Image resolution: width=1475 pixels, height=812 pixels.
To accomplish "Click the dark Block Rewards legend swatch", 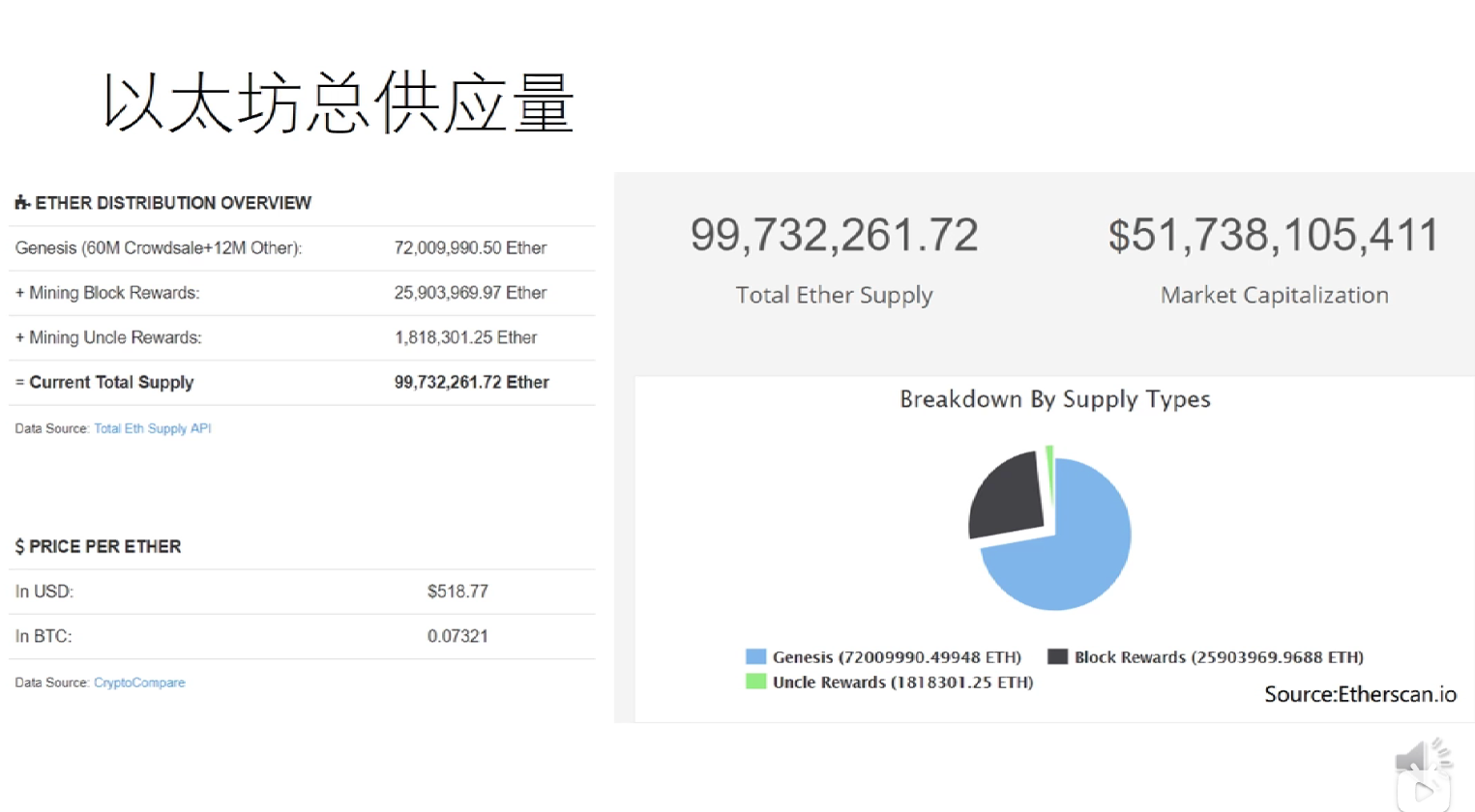I will coord(1057,657).
